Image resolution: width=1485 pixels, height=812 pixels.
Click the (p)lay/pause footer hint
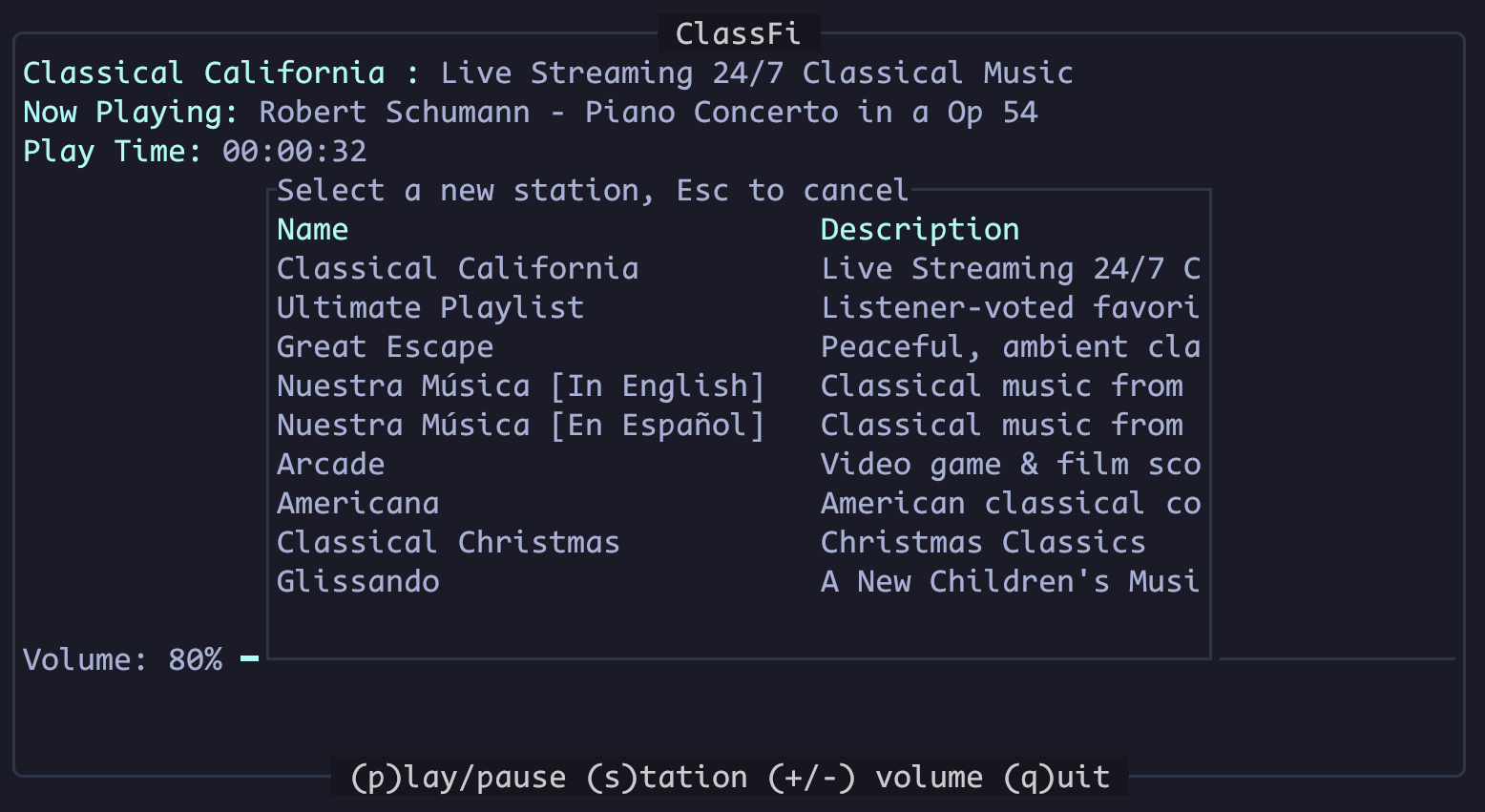point(458,778)
